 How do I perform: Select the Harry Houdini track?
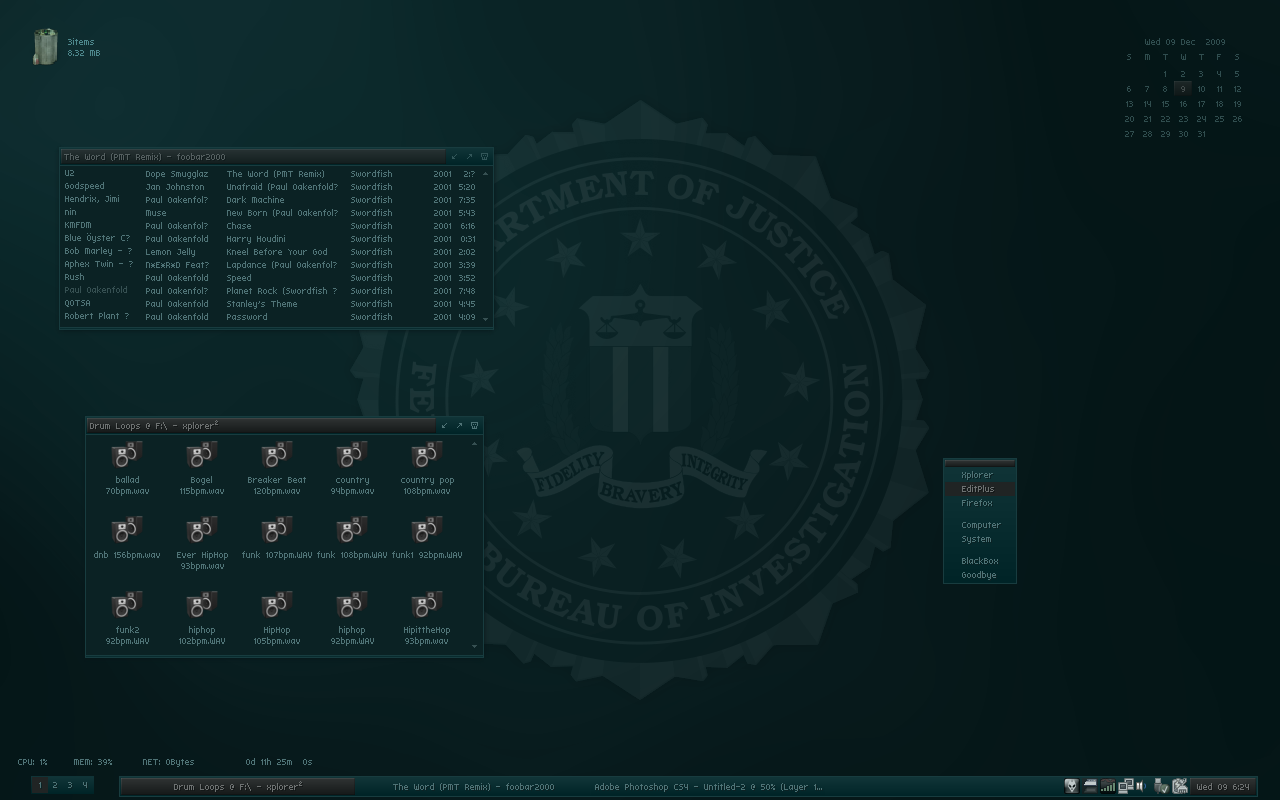click(x=270, y=239)
